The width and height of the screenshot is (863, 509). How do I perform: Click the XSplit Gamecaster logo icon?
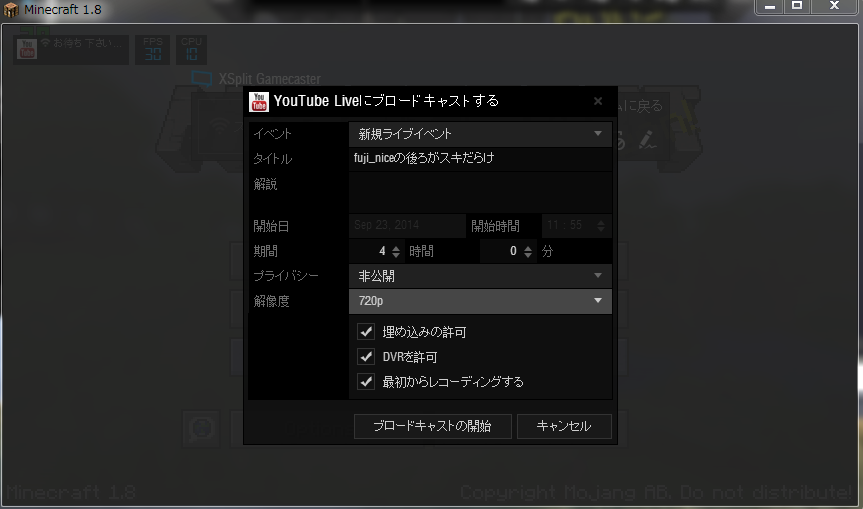[201, 79]
